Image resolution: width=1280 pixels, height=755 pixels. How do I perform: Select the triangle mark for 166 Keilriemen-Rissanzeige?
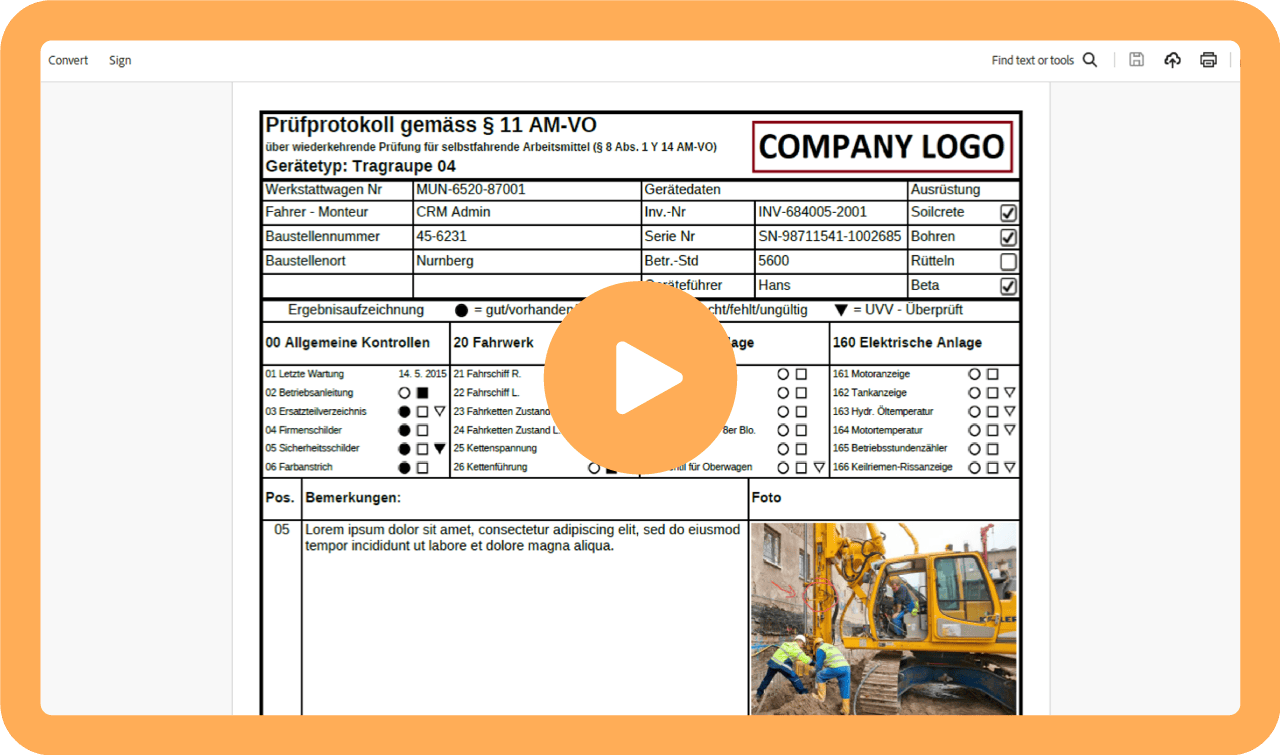coord(1009,467)
